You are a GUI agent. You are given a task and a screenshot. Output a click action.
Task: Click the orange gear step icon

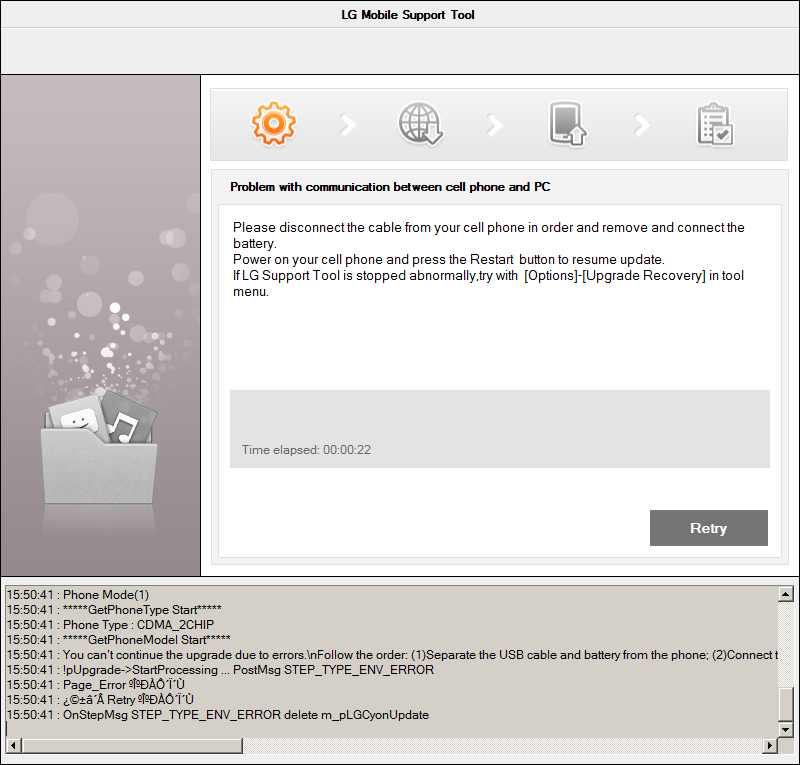coord(273,124)
